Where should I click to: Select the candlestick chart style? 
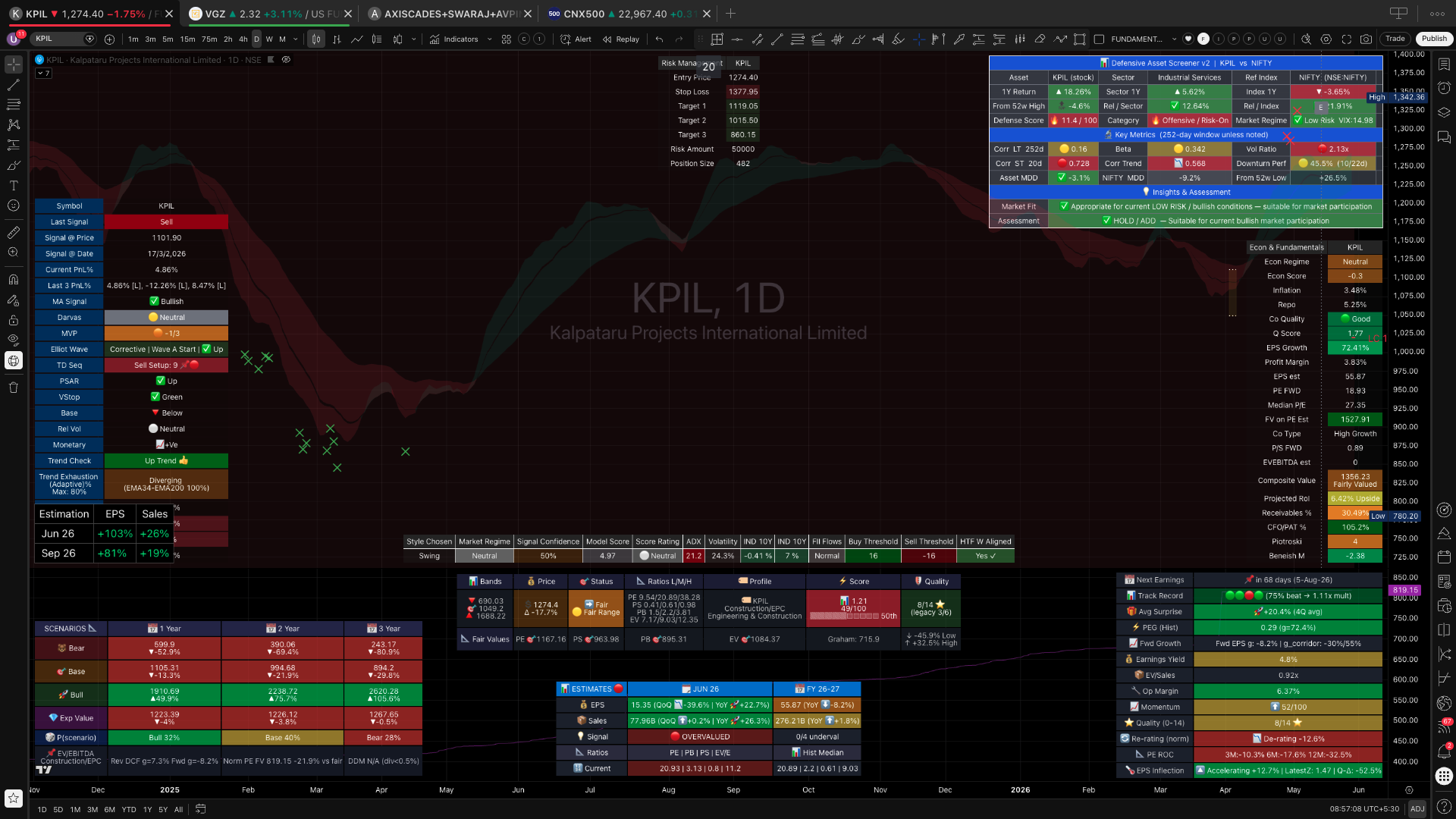point(316,39)
